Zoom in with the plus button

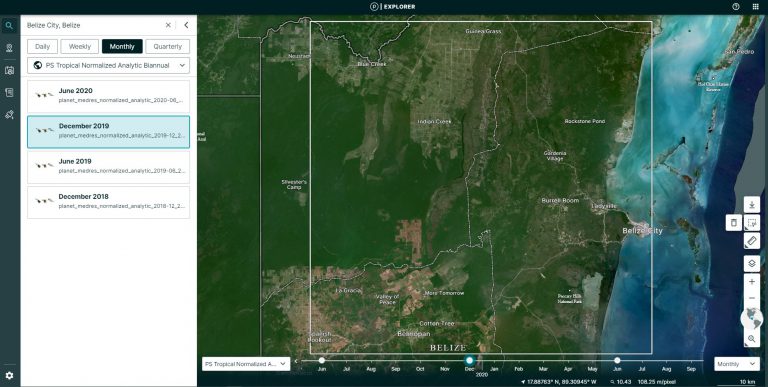752,282
